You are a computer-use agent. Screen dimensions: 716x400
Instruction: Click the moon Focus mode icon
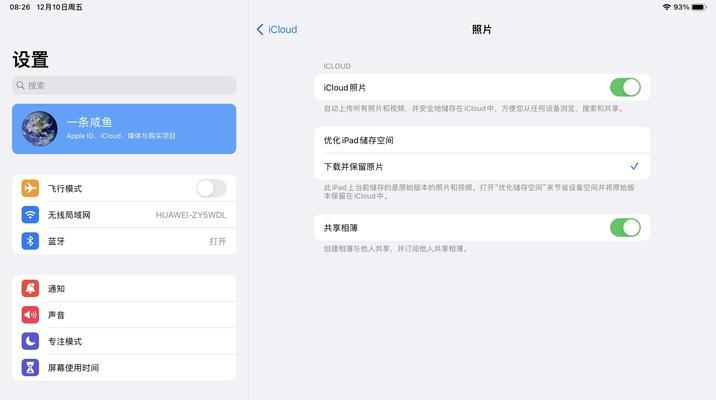click(30, 341)
